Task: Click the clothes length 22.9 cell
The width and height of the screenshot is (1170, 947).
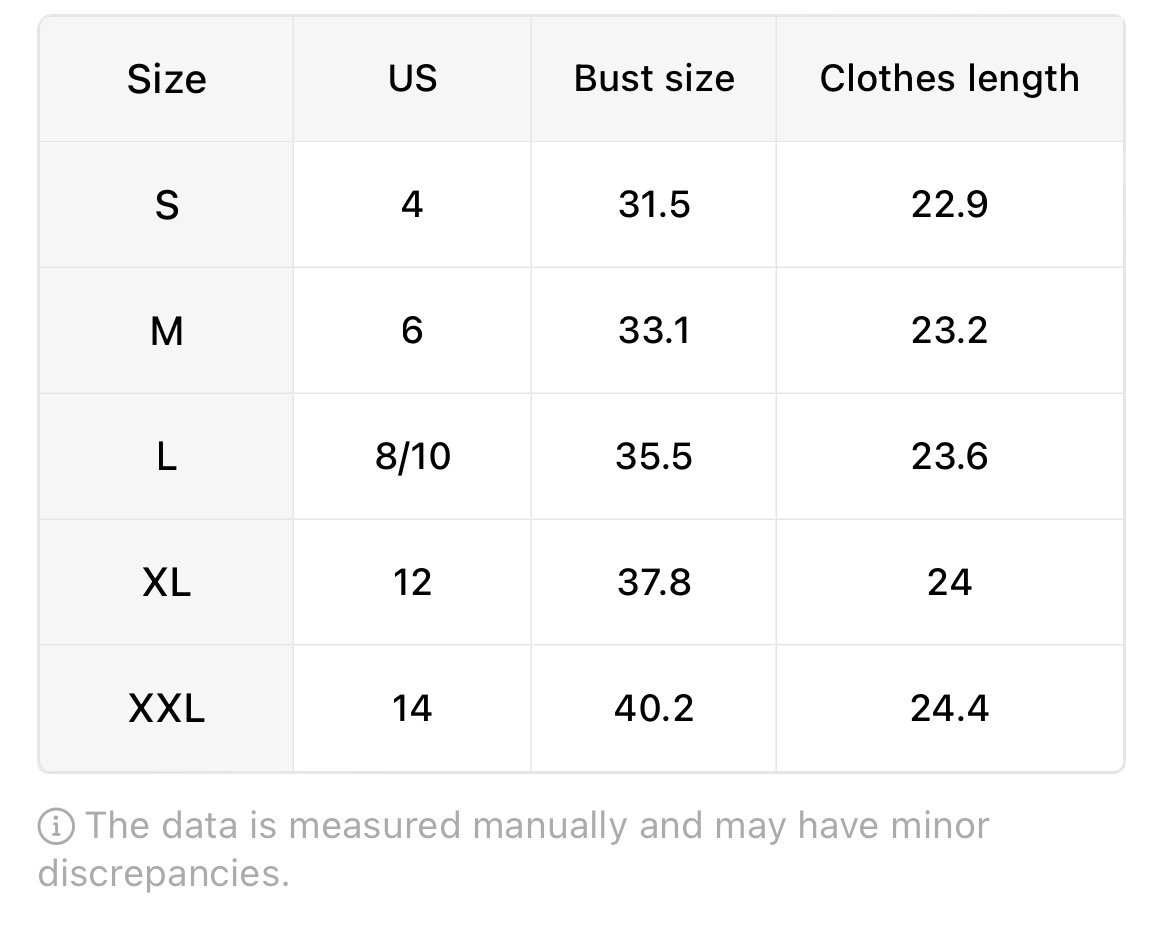Action: click(950, 204)
